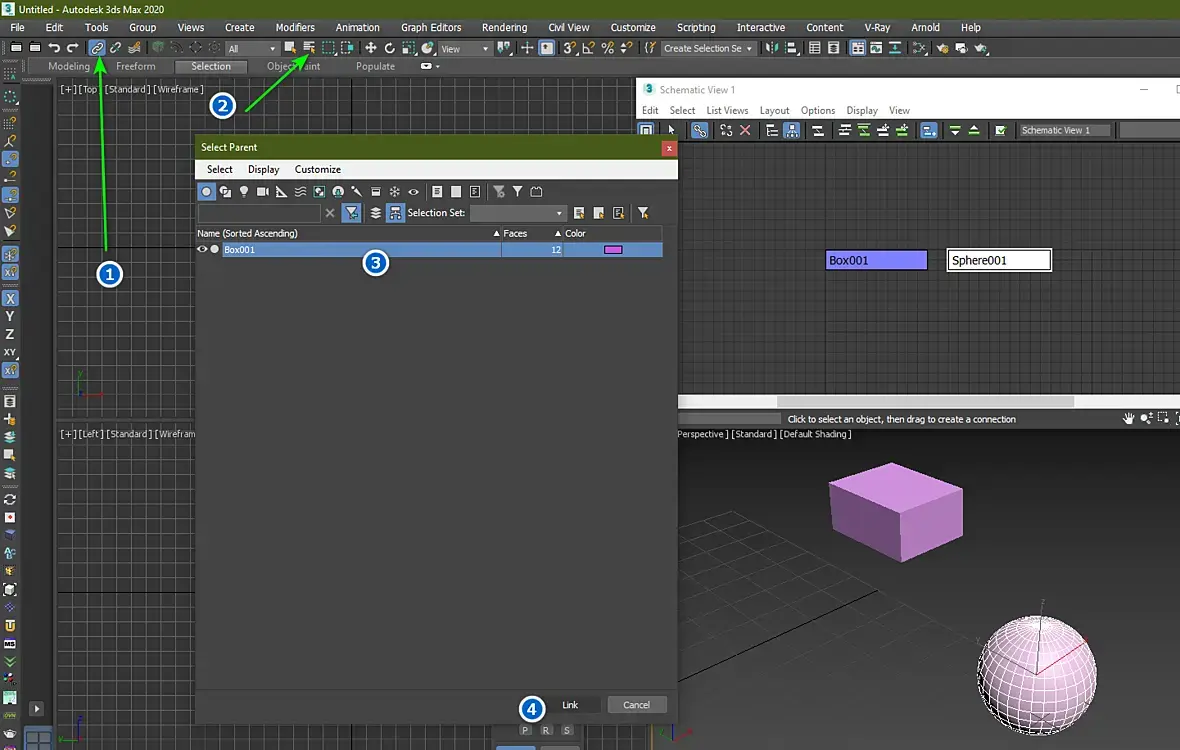1180x750 pixels.
Task: Click the Unlink Selection icon
Action: [116, 48]
